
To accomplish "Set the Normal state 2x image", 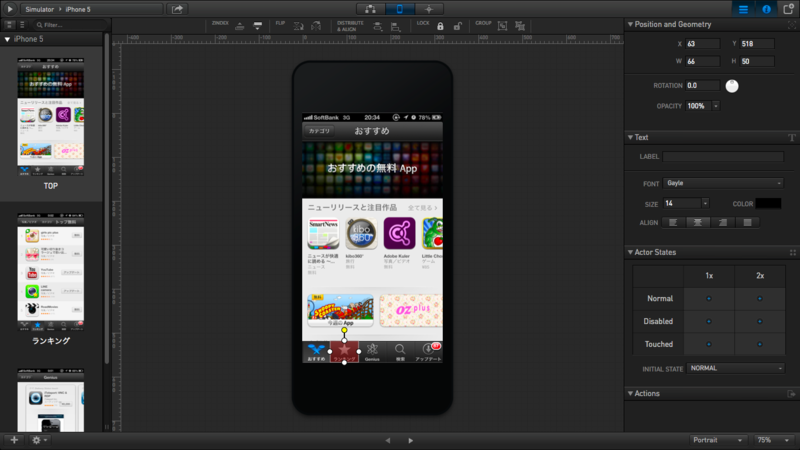I will (760, 299).
